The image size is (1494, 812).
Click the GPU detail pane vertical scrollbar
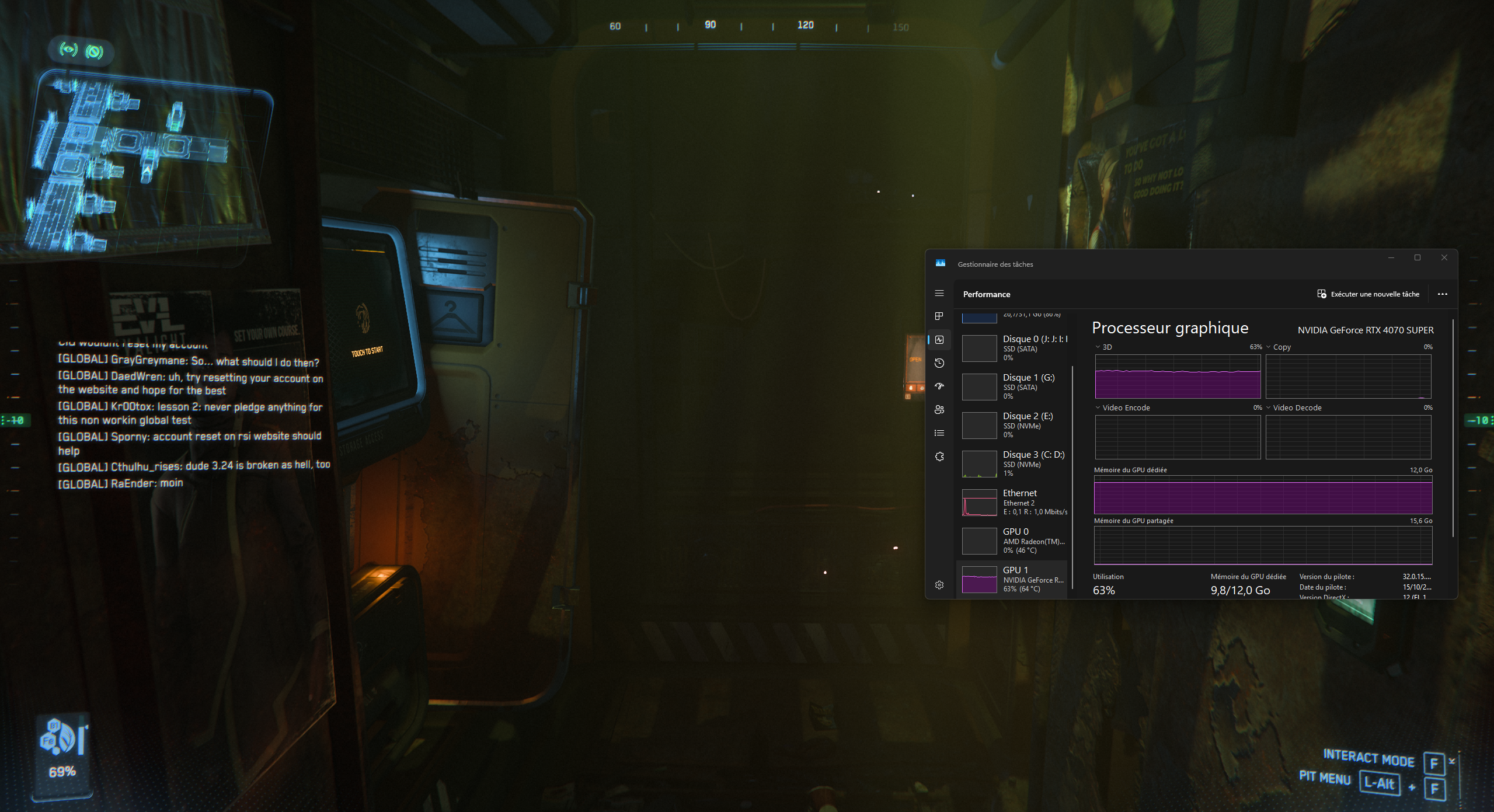click(1453, 428)
